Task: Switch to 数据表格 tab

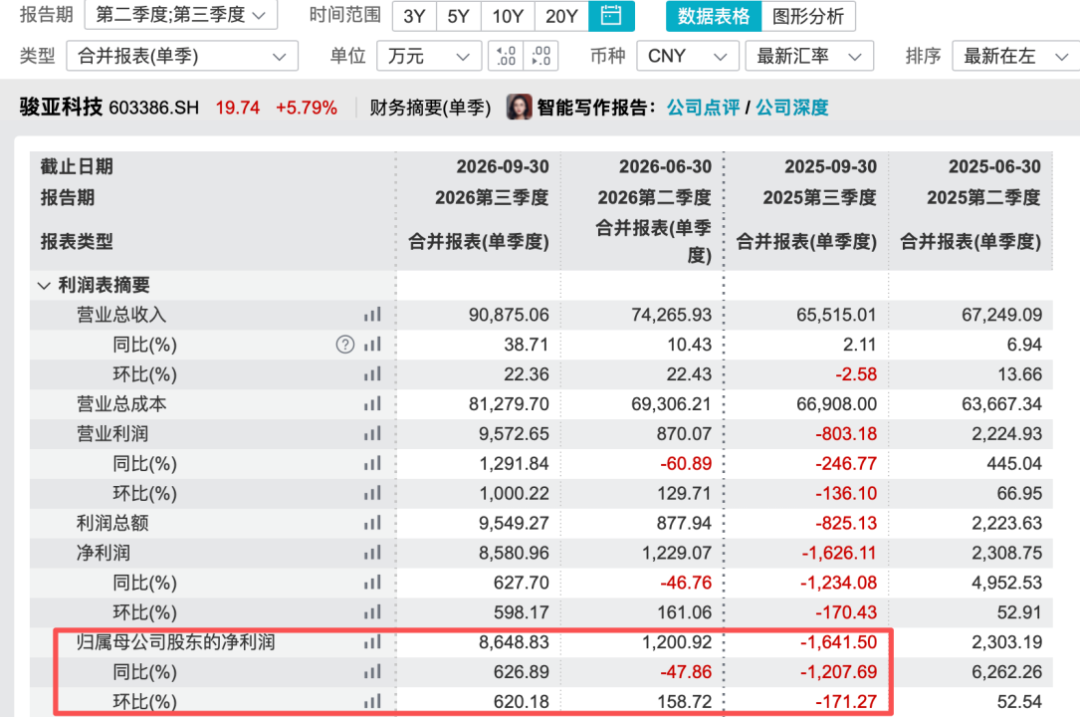Action: click(x=714, y=16)
